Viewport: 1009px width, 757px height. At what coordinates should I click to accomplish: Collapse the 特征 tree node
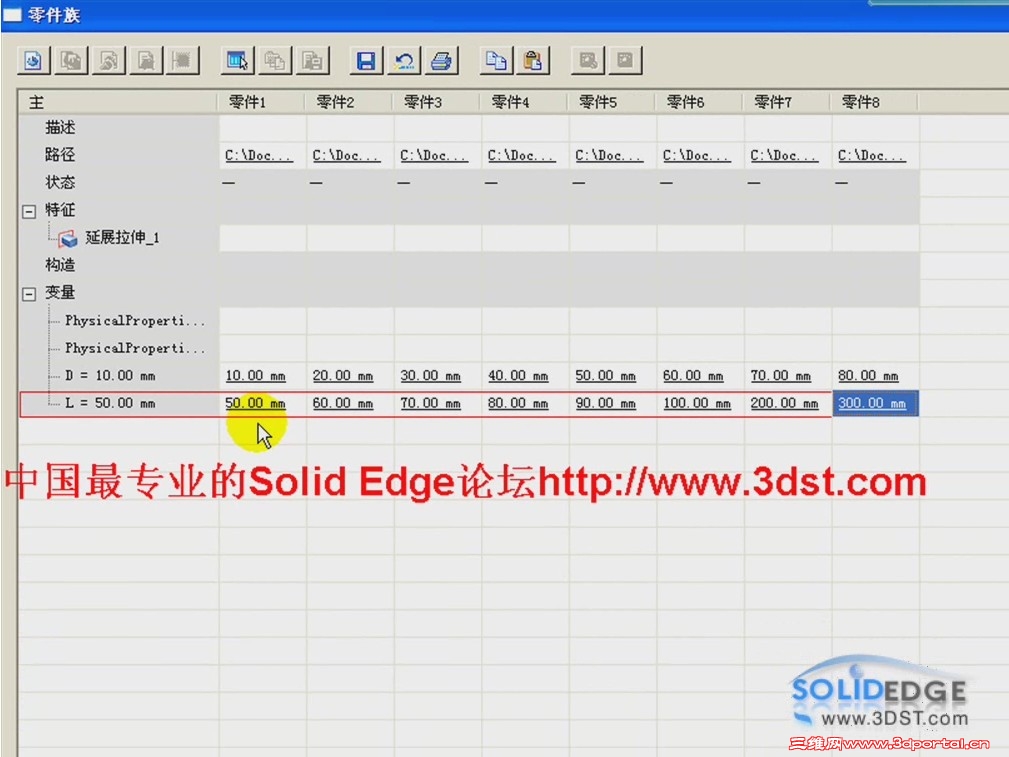click(28, 211)
